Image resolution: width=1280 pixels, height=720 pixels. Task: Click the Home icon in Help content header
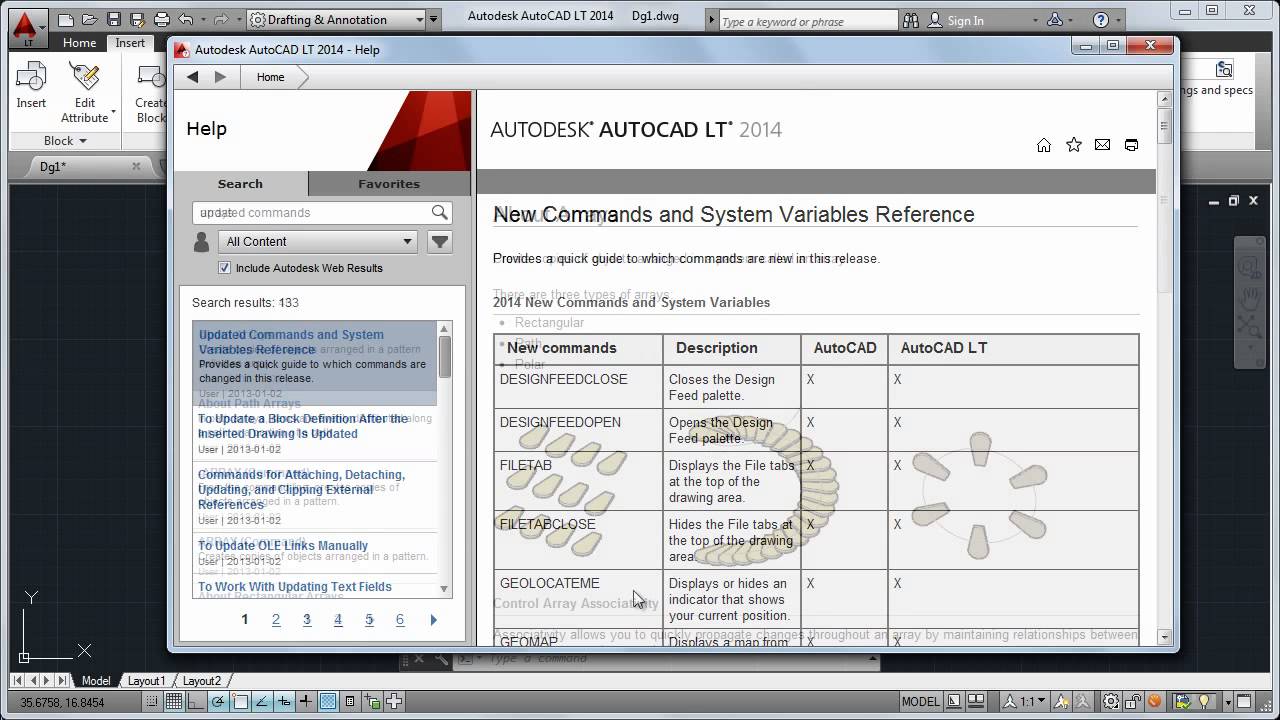pyautogui.click(x=1044, y=145)
